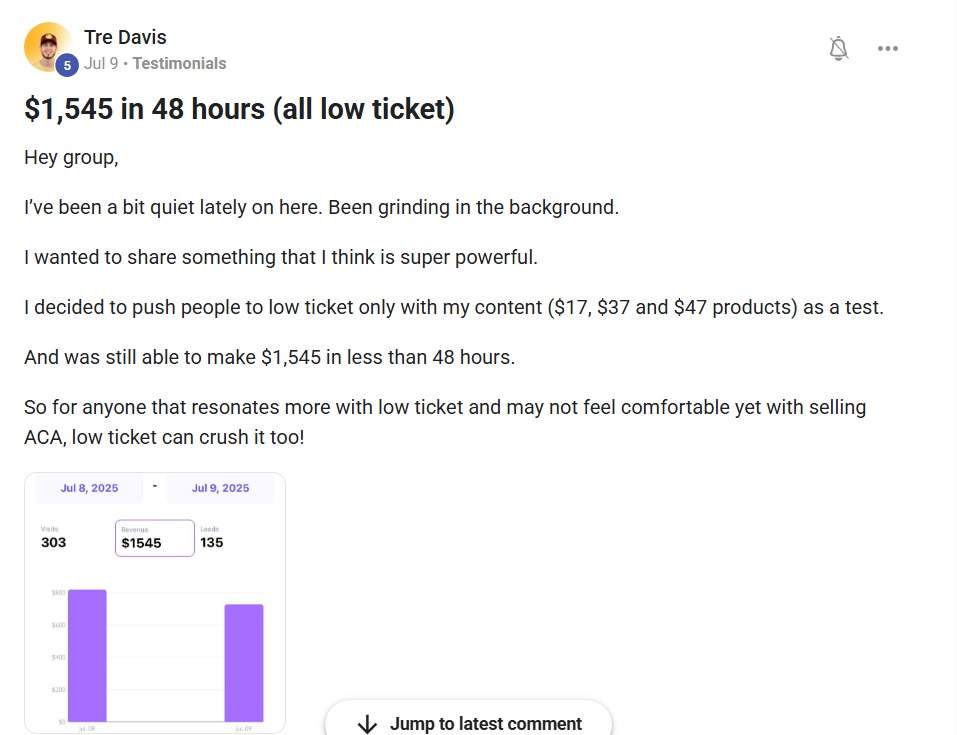Image resolution: width=957 pixels, height=735 pixels.
Task: Click the "$1,545 in 48 hours" post title
Action: coord(239,109)
